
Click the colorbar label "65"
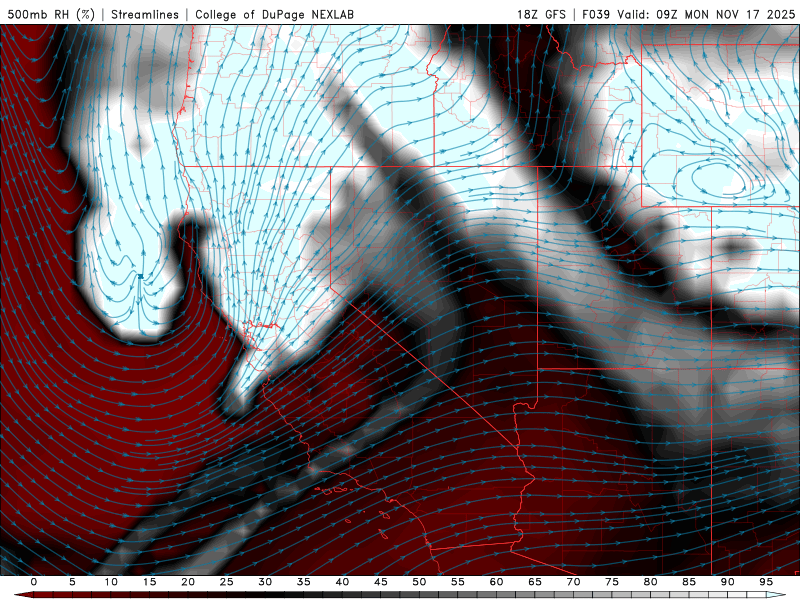click(x=535, y=582)
